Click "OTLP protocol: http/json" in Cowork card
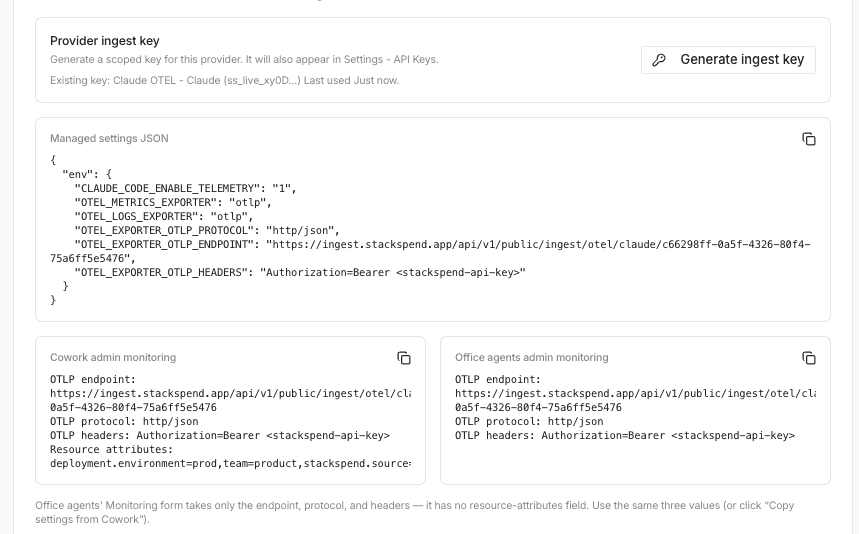This screenshot has width=859, height=534. (124, 422)
